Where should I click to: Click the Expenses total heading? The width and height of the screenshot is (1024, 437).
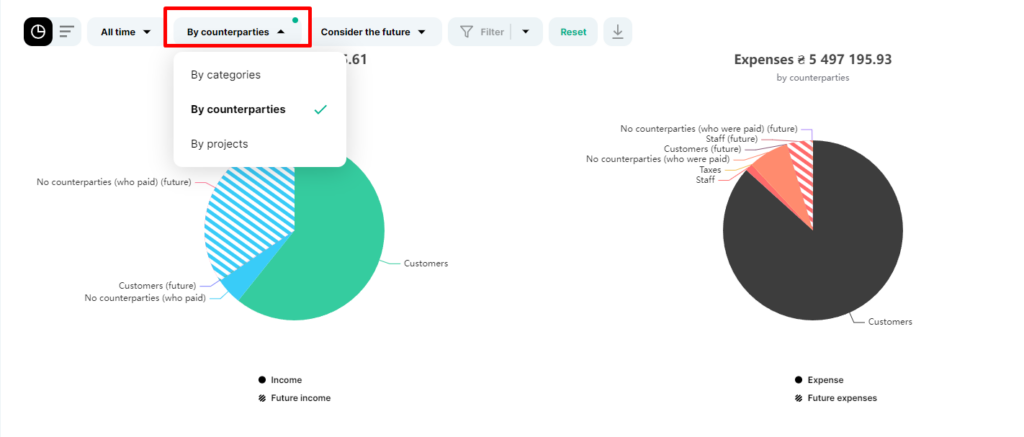812,60
